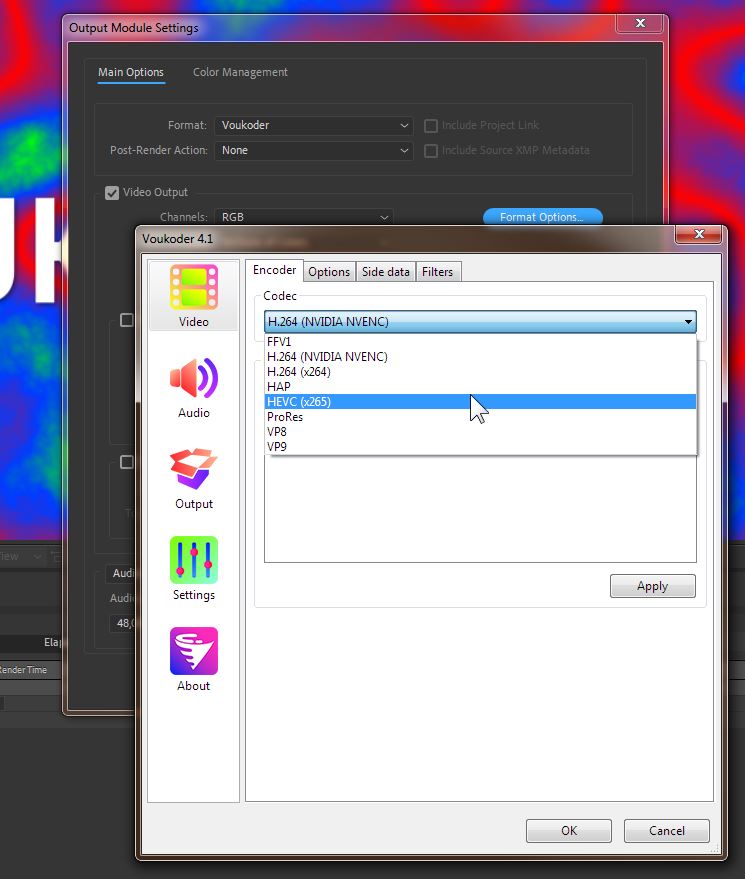Toggle the Video Output checkbox
This screenshot has width=745, height=879.
[x=112, y=193]
